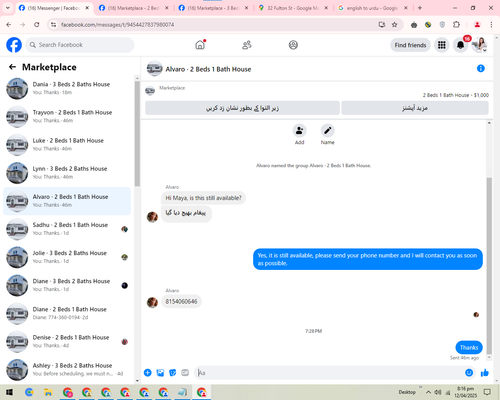
Task: Send a thumbs-up like
Action: point(485,373)
